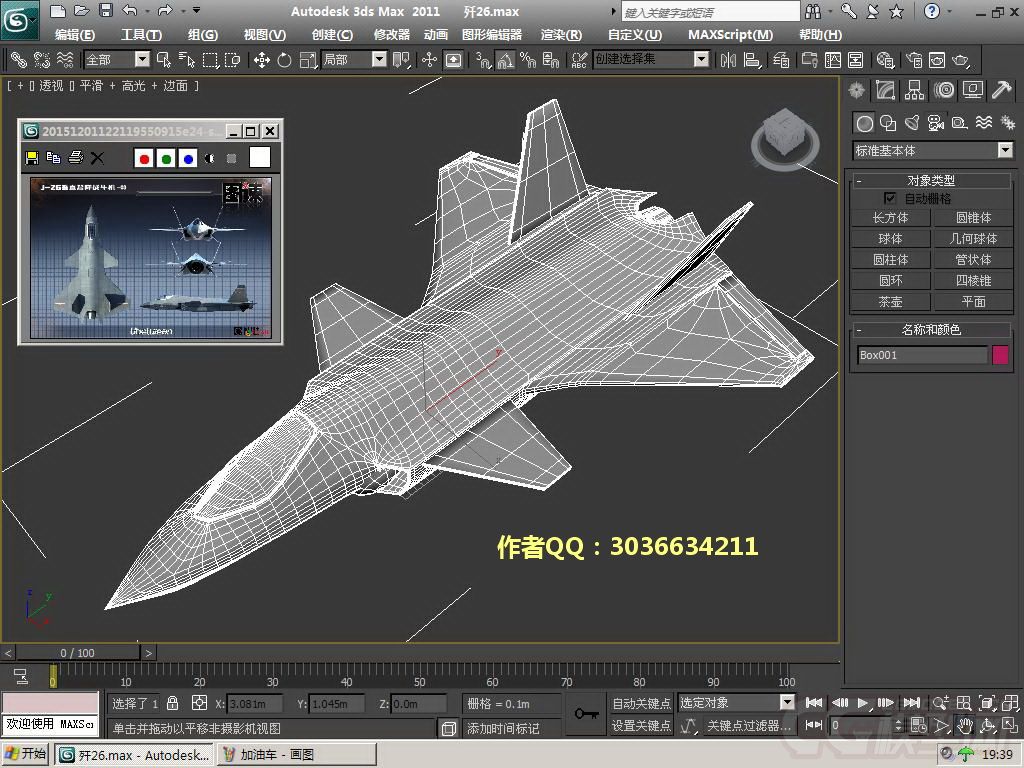This screenshot has height=768, width=1024.
Task: Open the 渲染 menu
Action: click(x=560, y=34)
